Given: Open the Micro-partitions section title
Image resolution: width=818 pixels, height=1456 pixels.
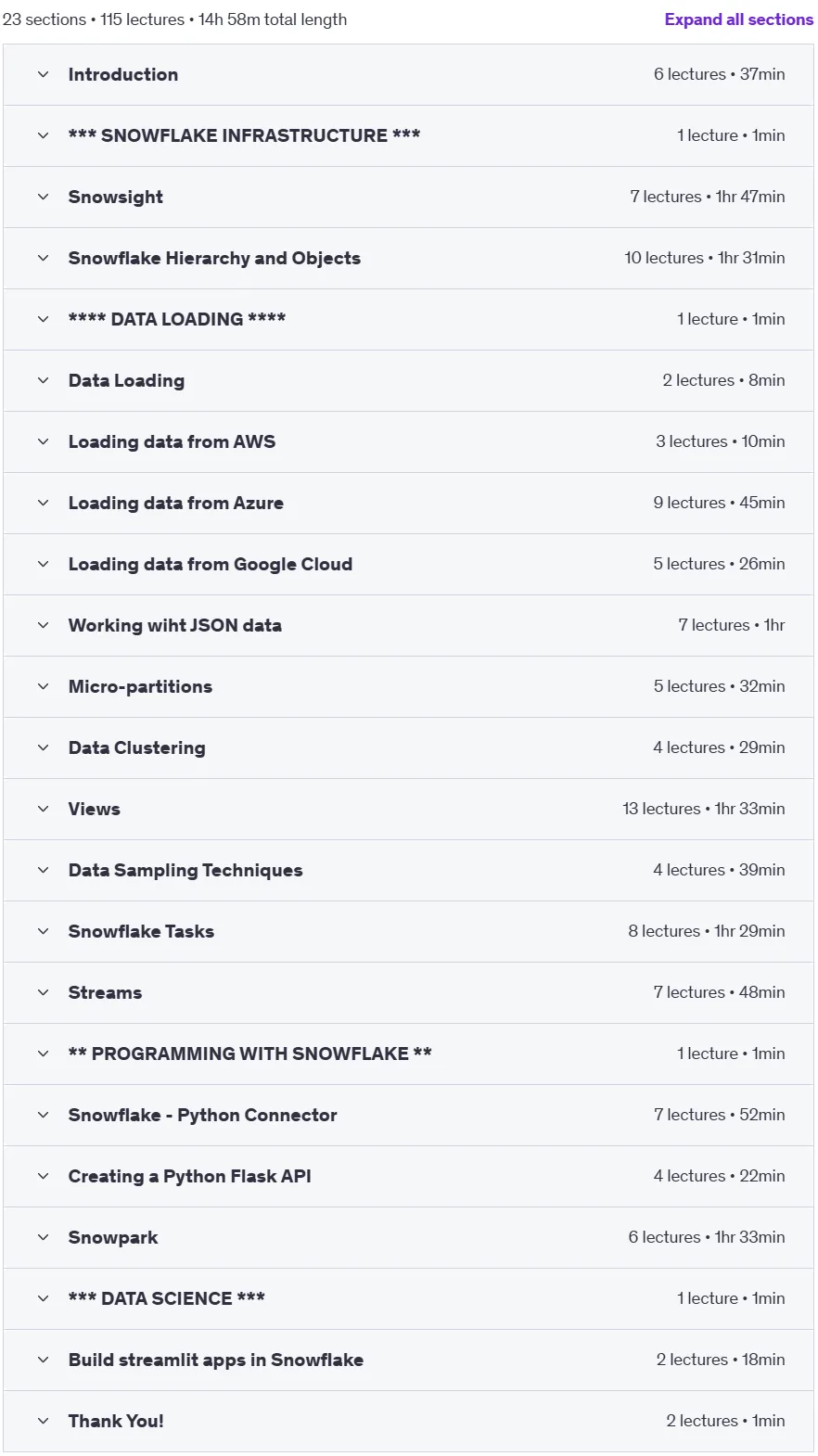Looking at the screenshot, I should 140,686.
